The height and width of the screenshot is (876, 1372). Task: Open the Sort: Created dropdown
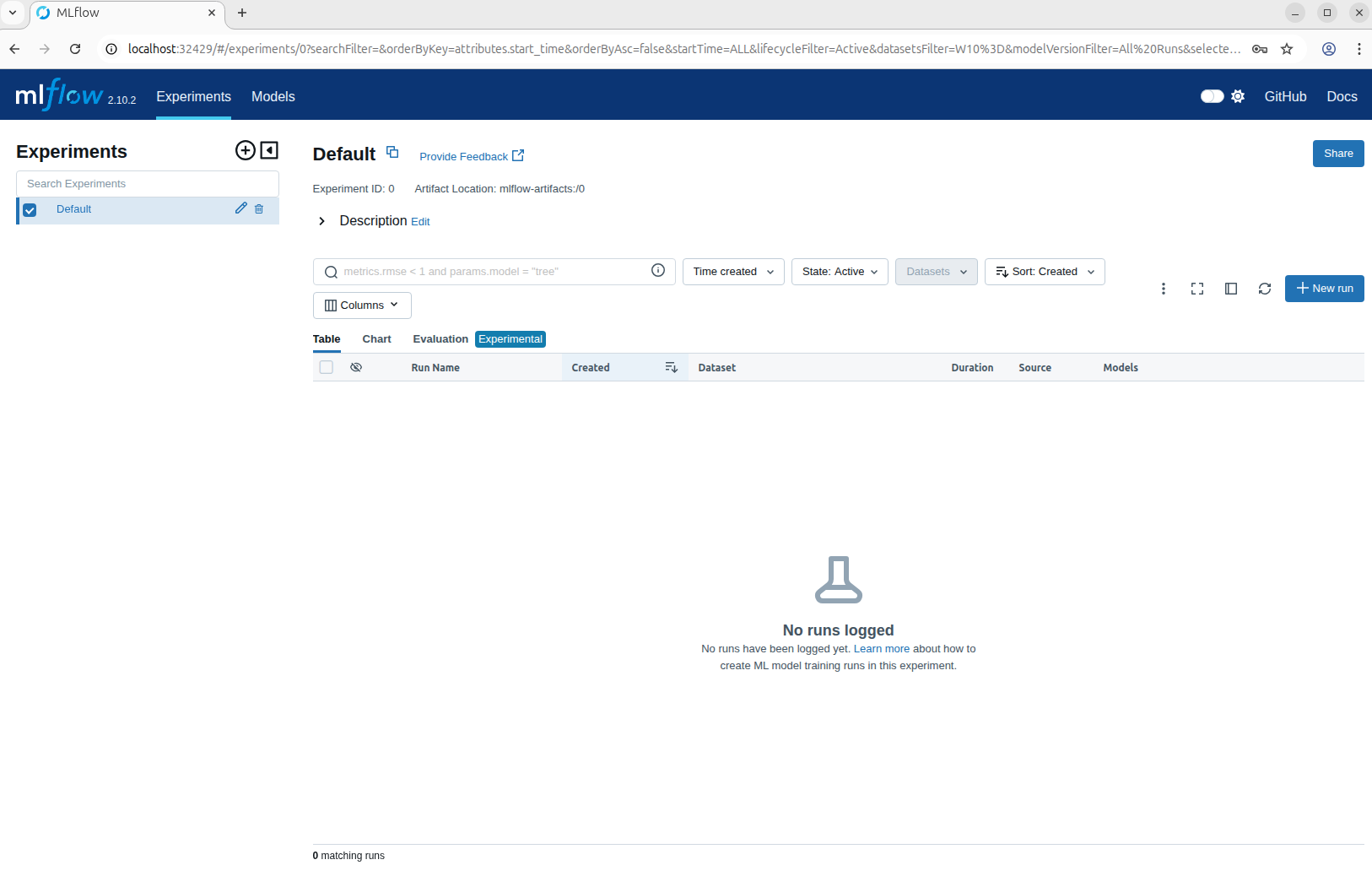[x=1045, y=272]
